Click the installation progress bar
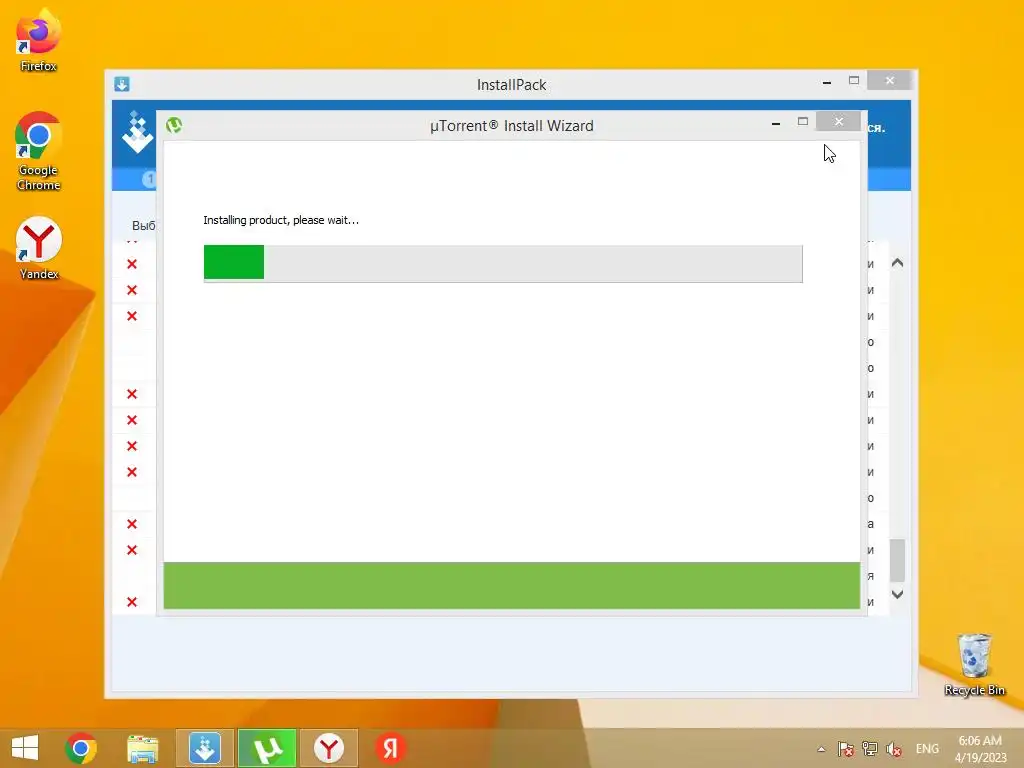The image size is (1024, 768). [x=503, y=263]
